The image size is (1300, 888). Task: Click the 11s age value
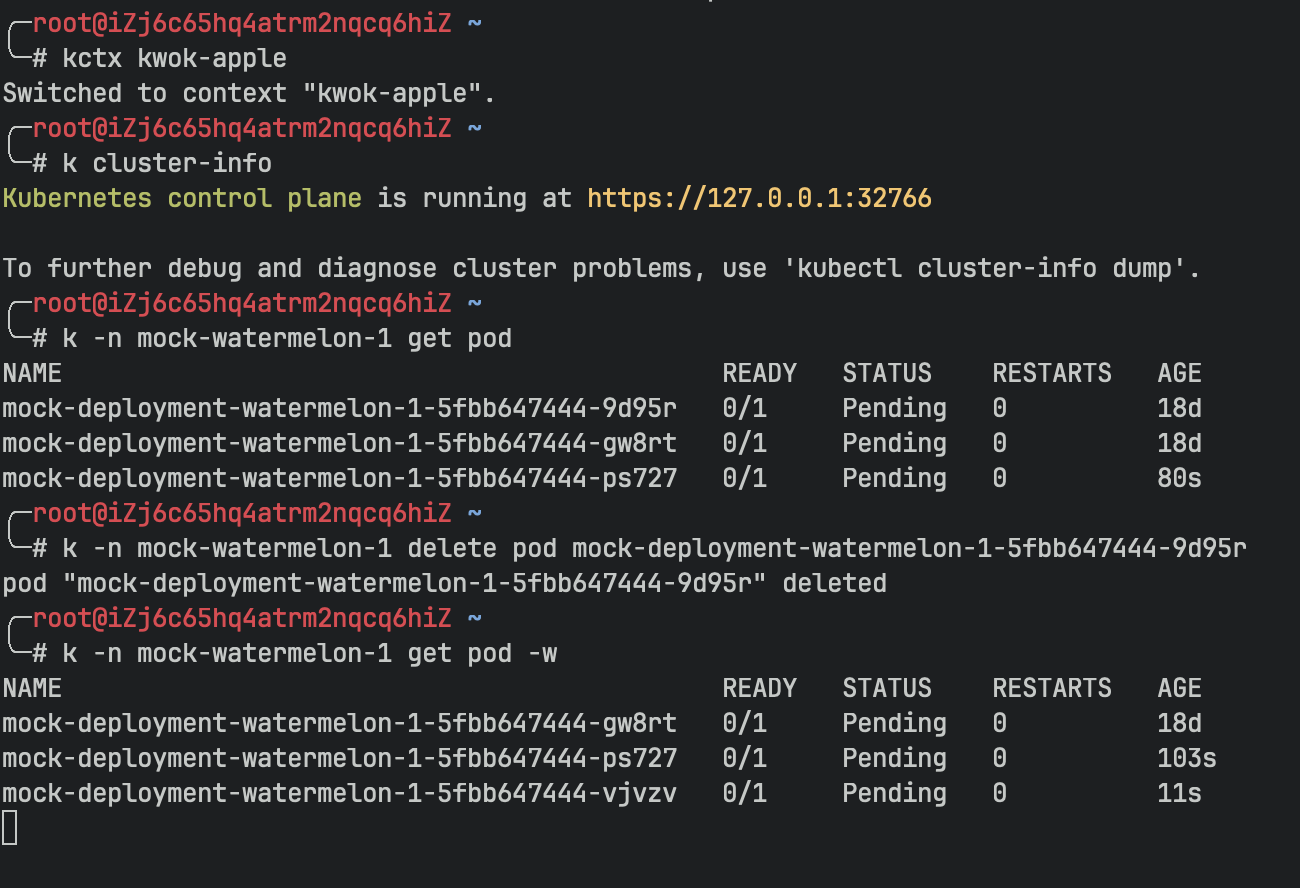[x=1179, y=793]
